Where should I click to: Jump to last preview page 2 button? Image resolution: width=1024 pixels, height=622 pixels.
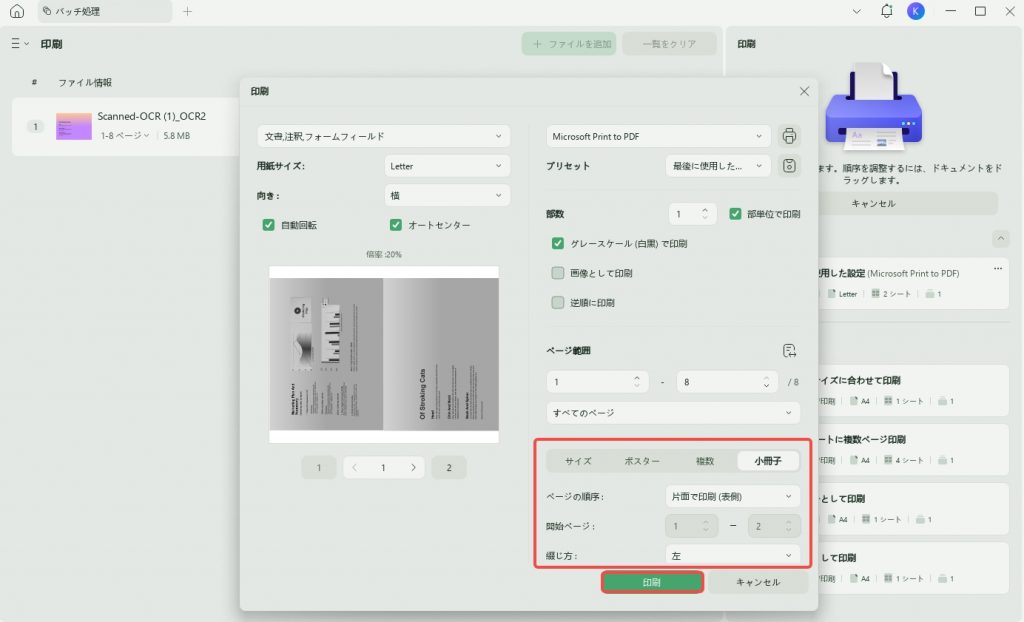[x=449, y=467]
